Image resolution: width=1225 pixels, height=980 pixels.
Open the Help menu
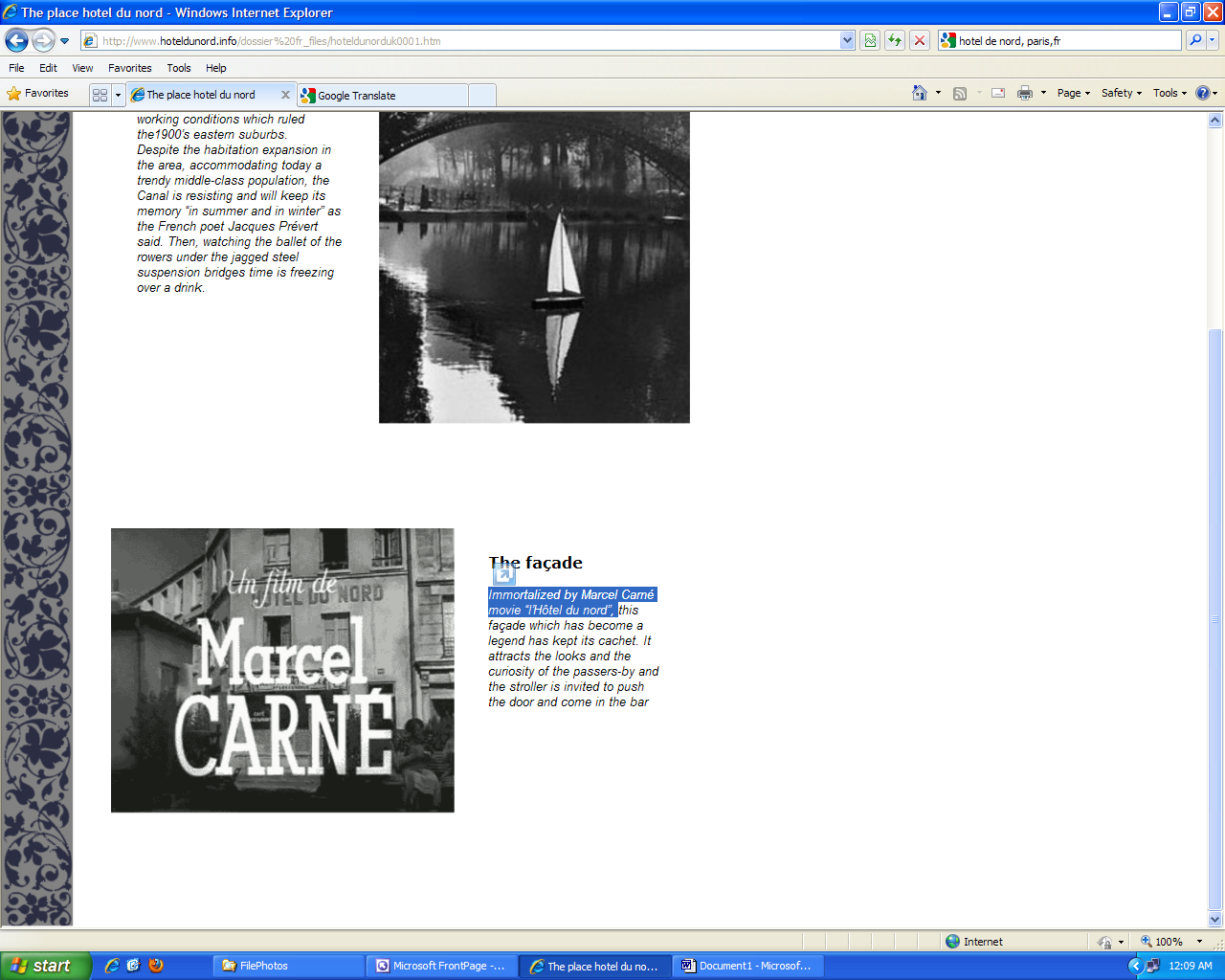point(215,68)
